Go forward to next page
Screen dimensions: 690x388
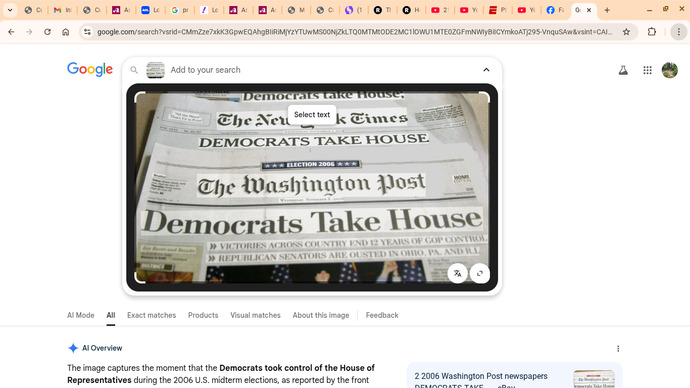(29, 32)
